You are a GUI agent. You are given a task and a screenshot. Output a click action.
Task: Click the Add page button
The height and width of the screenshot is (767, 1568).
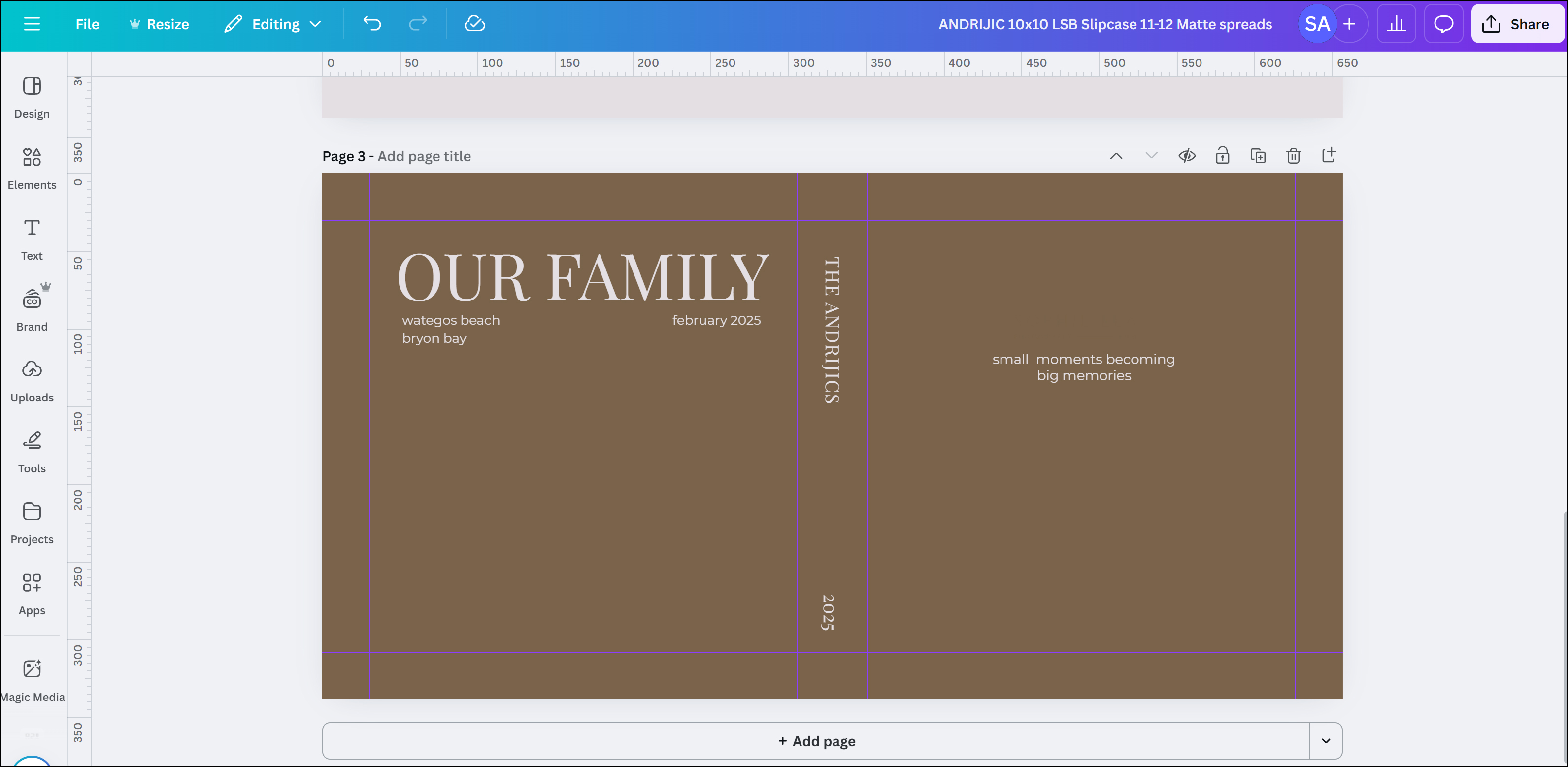click(816, 741)
